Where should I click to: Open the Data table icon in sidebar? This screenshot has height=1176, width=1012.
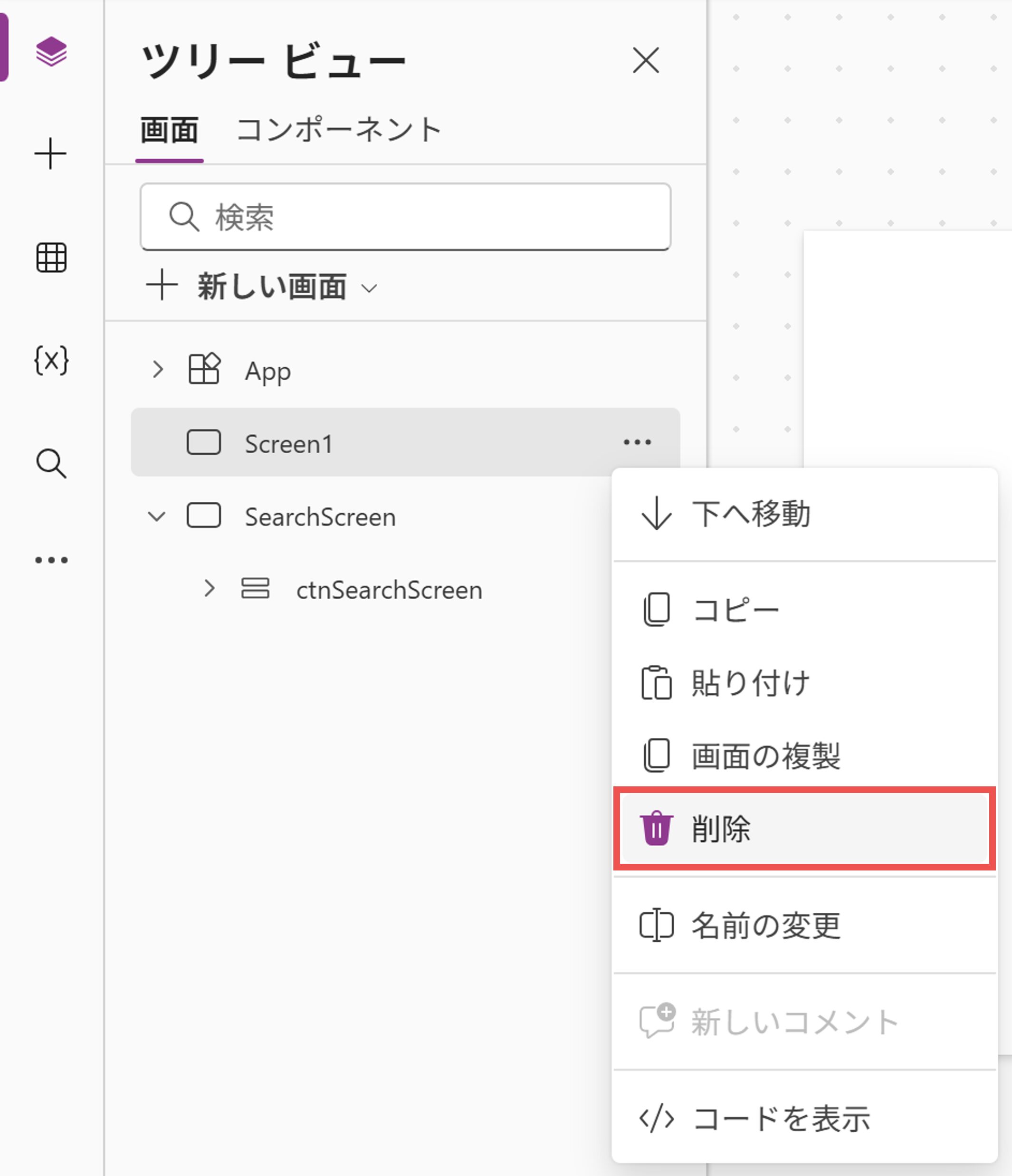coord(51,258)
